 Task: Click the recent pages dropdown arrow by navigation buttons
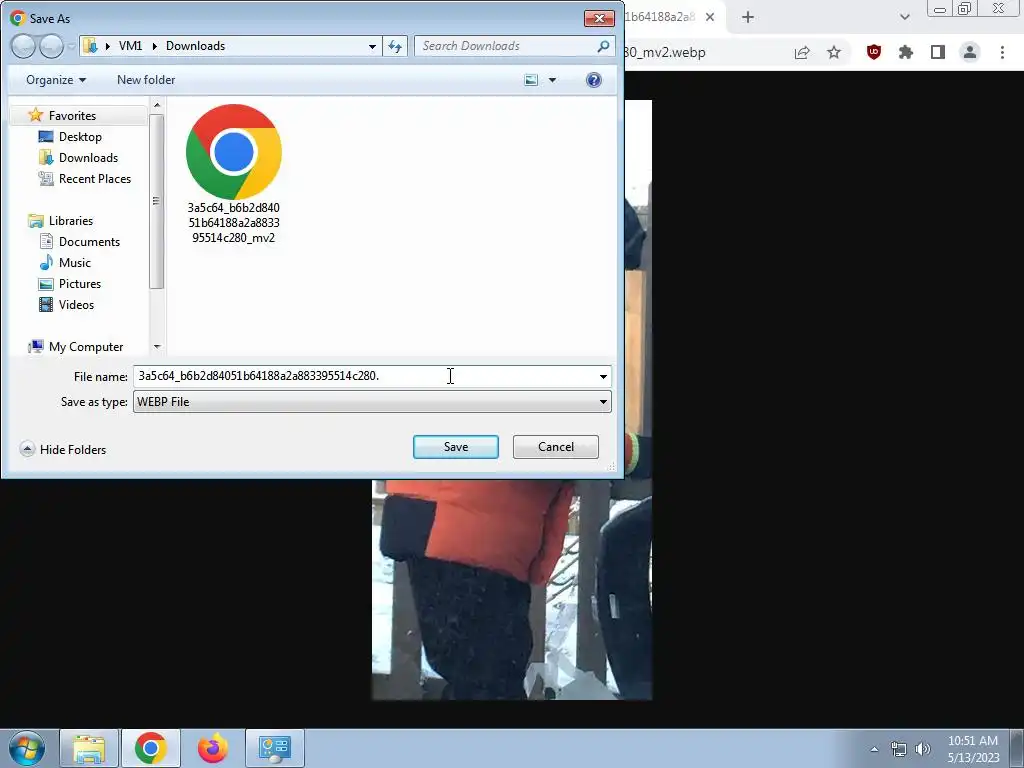(71, 46)
